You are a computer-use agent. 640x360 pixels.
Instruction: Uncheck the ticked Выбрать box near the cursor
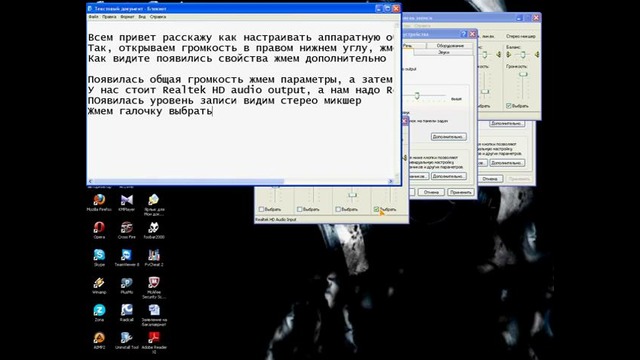click(x=376, y=209)
